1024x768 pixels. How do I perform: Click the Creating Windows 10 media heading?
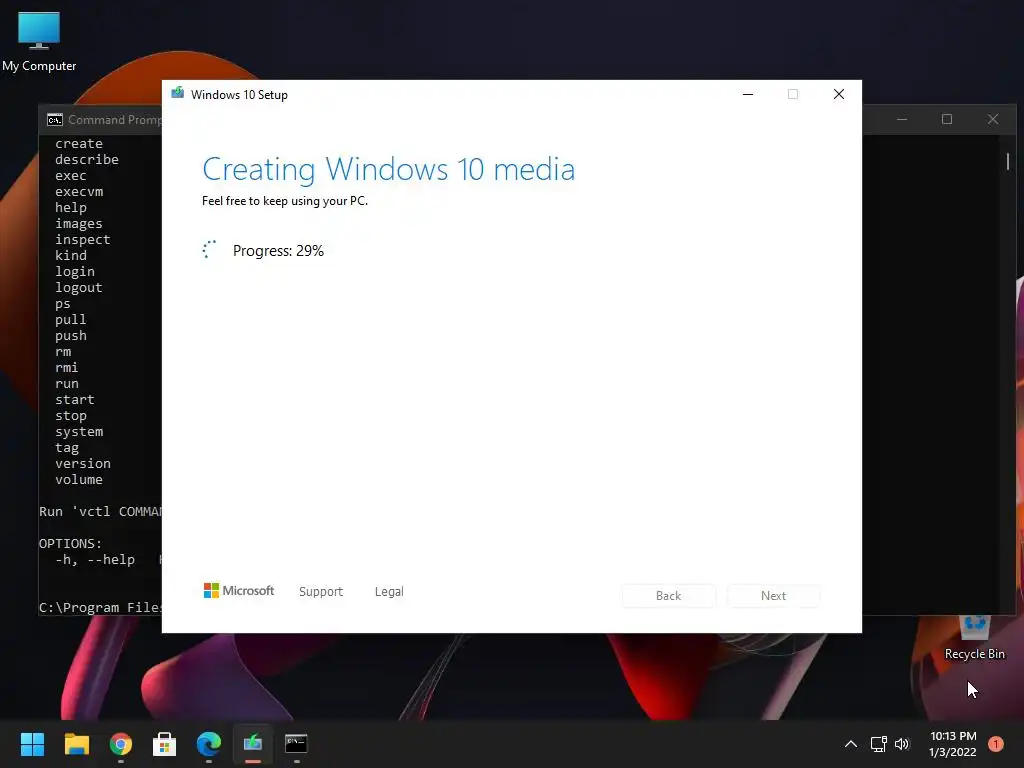(x=389, y=170)
